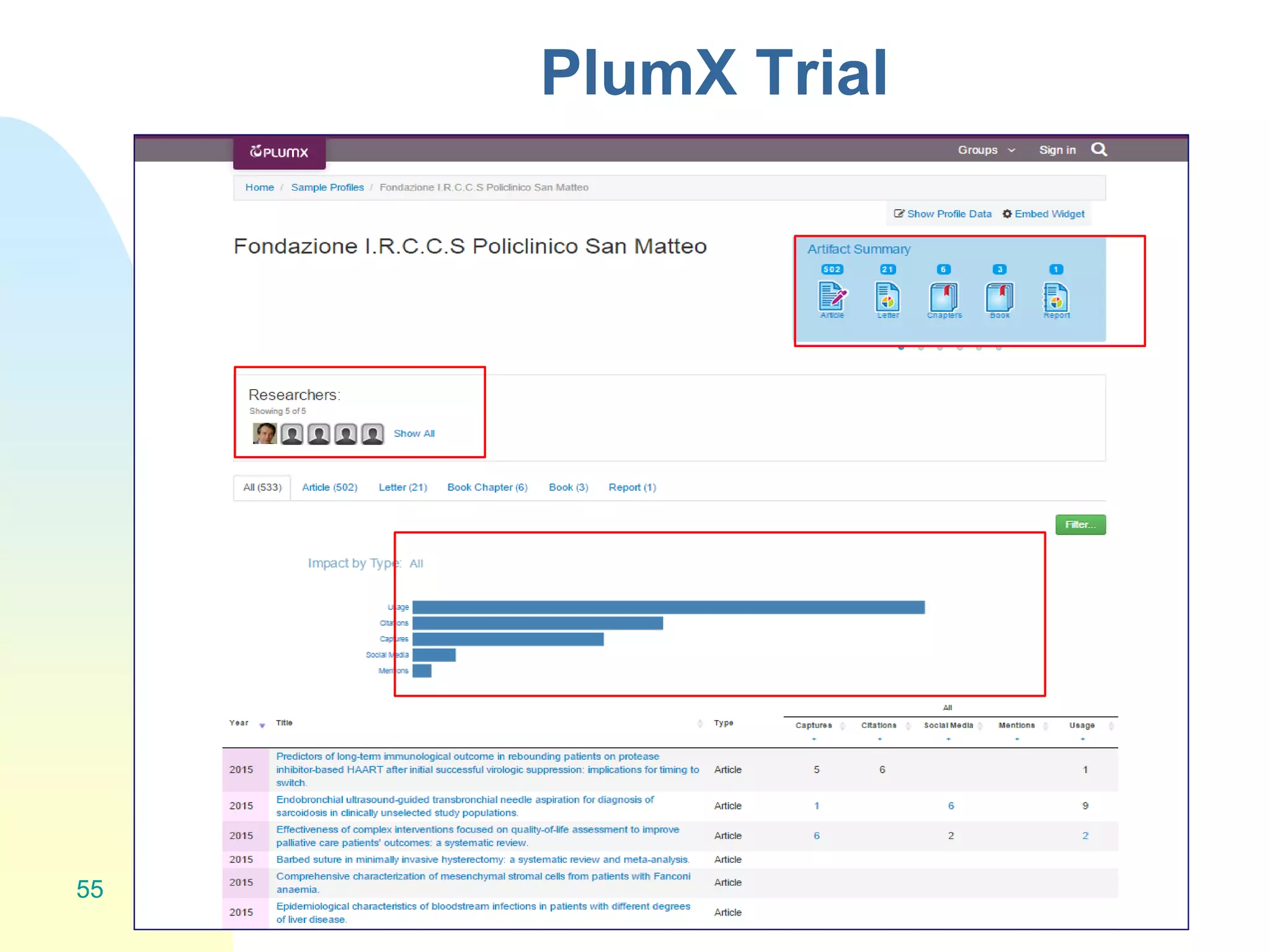Click the 502 article count badge
The image size is (1270, 952).
832,270
